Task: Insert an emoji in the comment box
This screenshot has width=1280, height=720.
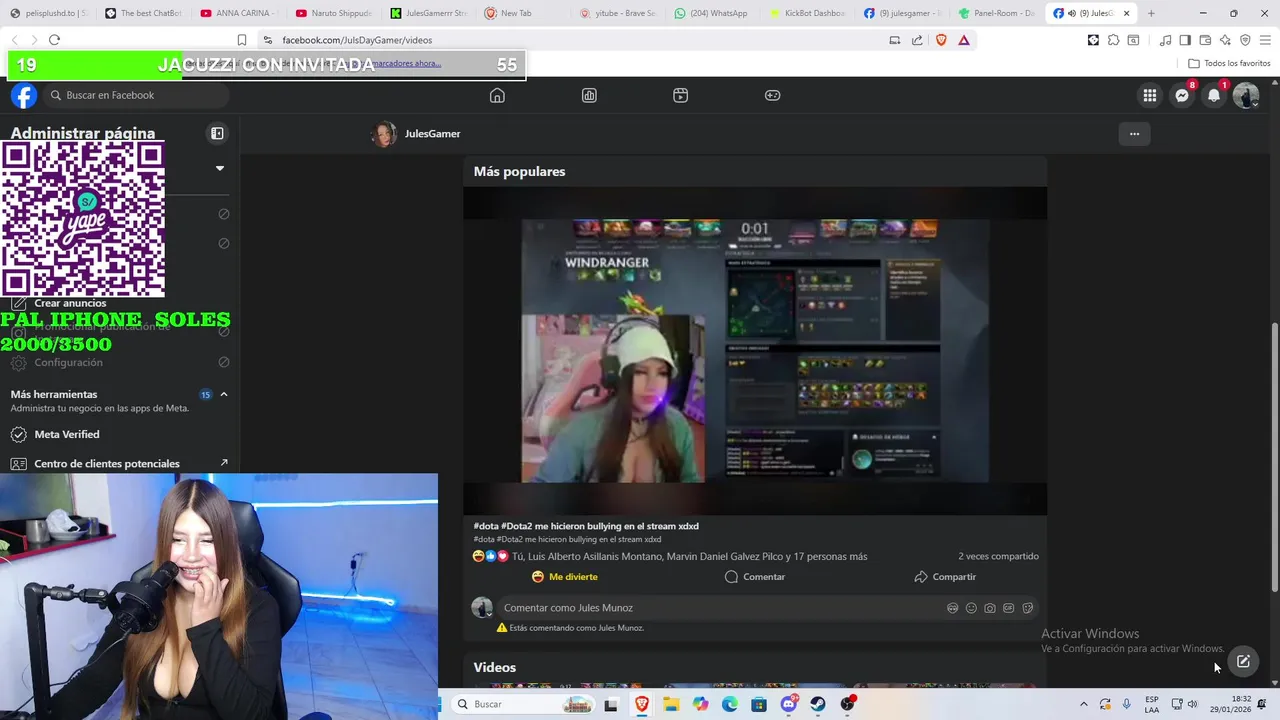Action: tap(971, 608)
